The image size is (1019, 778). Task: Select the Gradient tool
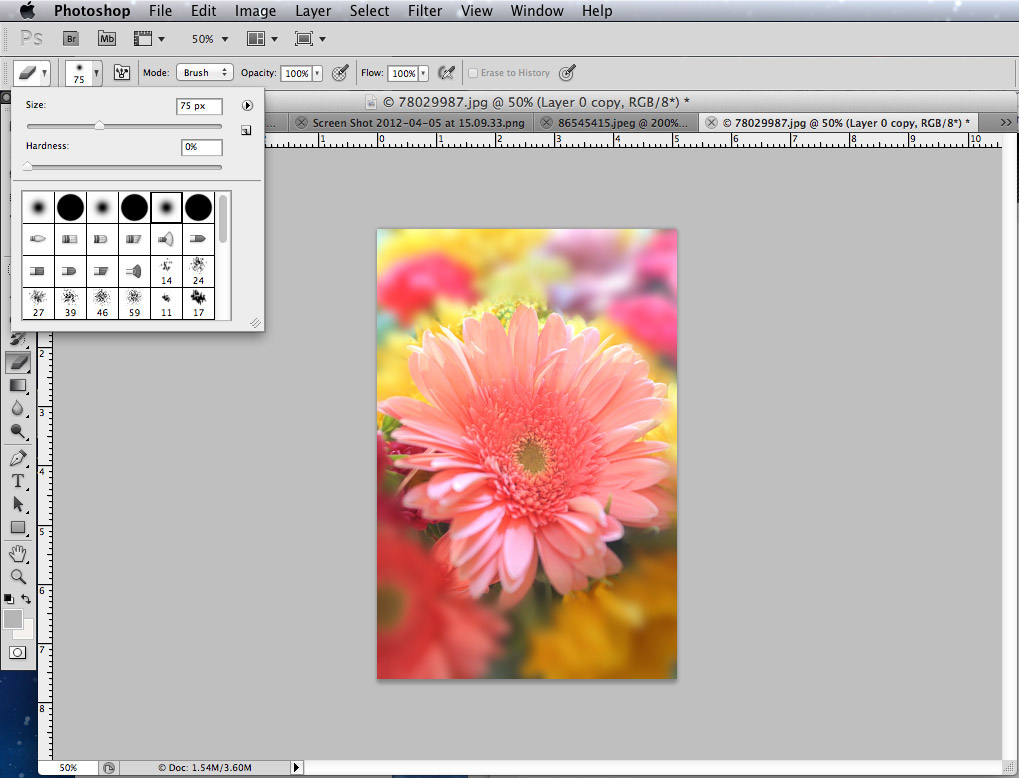point(18,385)
